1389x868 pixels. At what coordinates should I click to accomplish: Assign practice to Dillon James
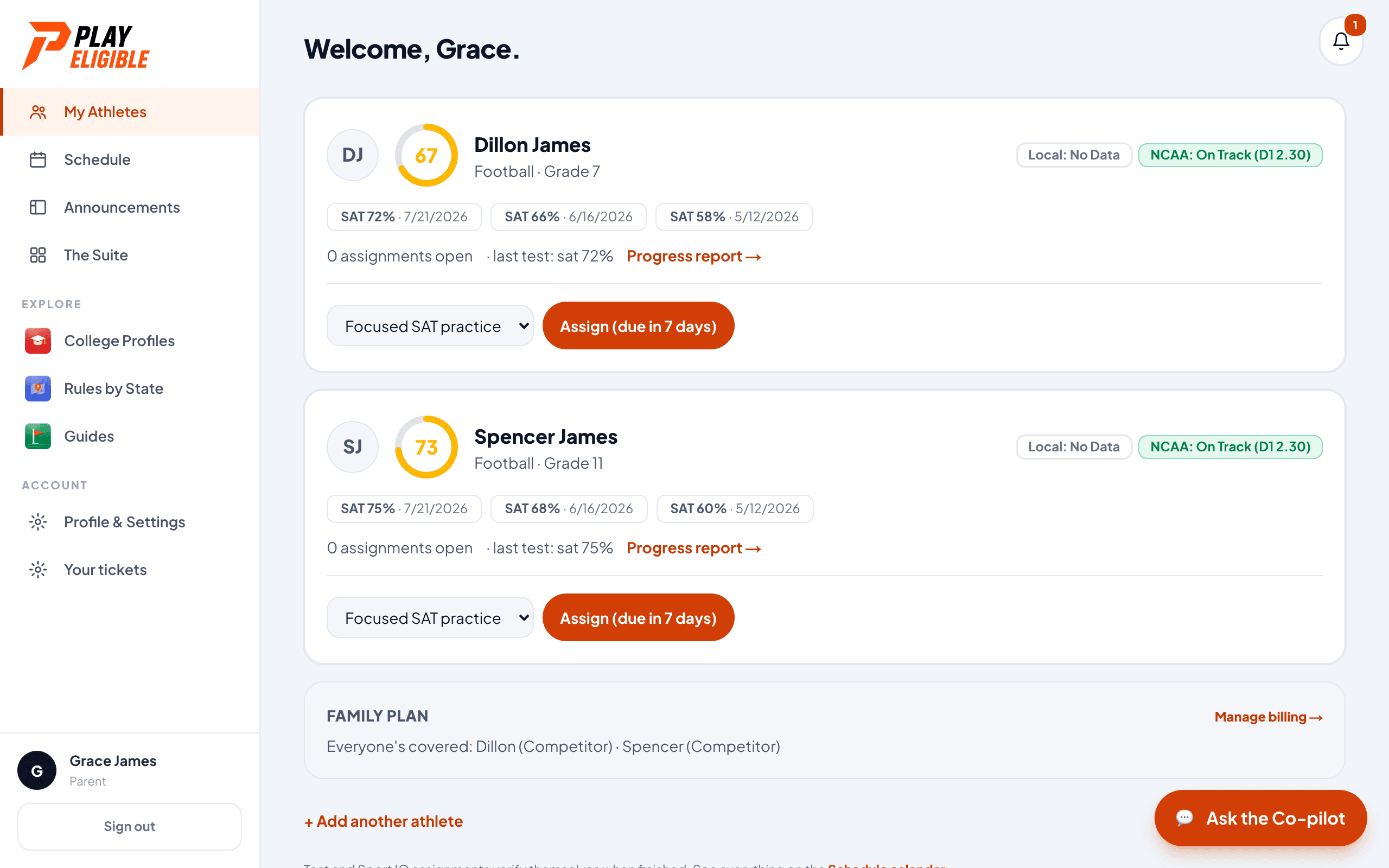coord(638,326)
